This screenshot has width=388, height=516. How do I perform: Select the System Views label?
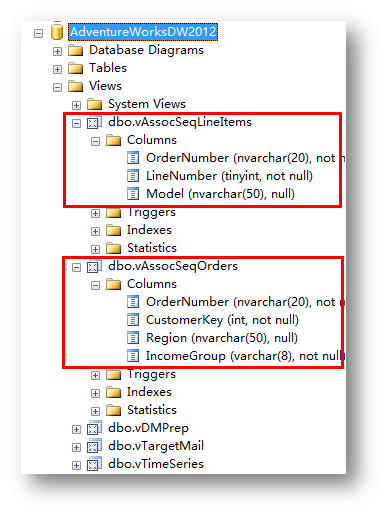[147, 104]
